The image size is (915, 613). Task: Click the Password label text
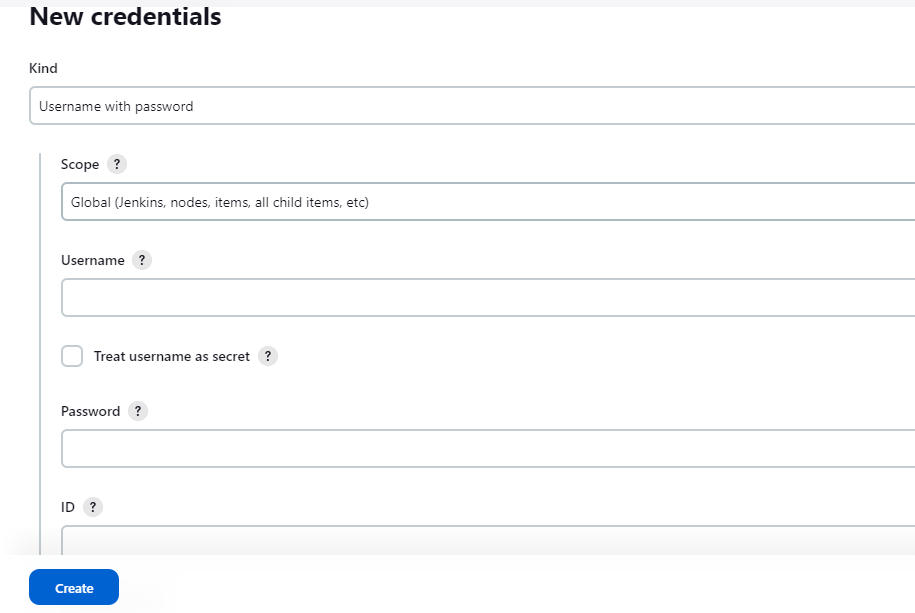[90, 411]
